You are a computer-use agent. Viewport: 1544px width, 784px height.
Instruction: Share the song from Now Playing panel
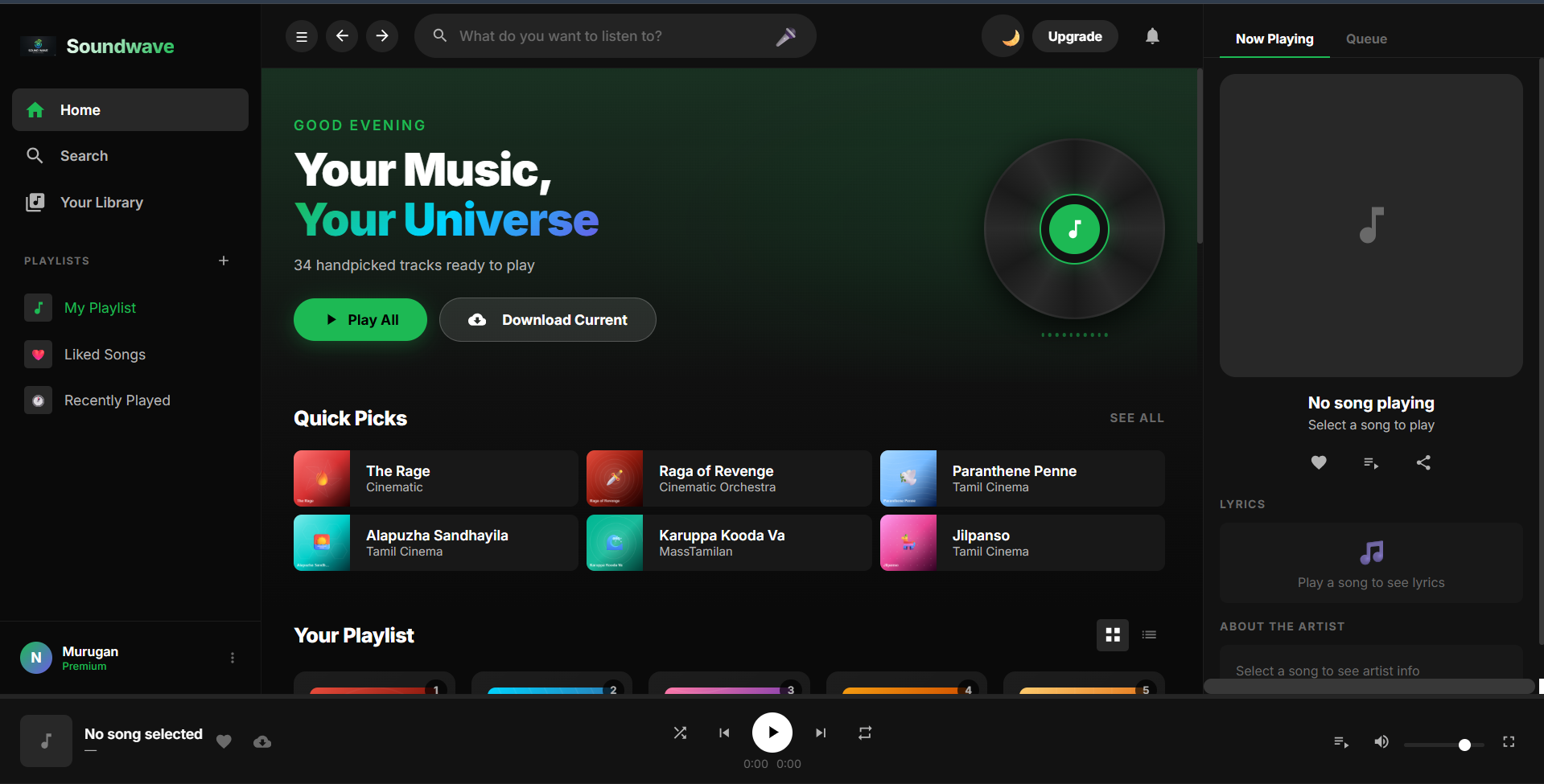pos(1423,462)
